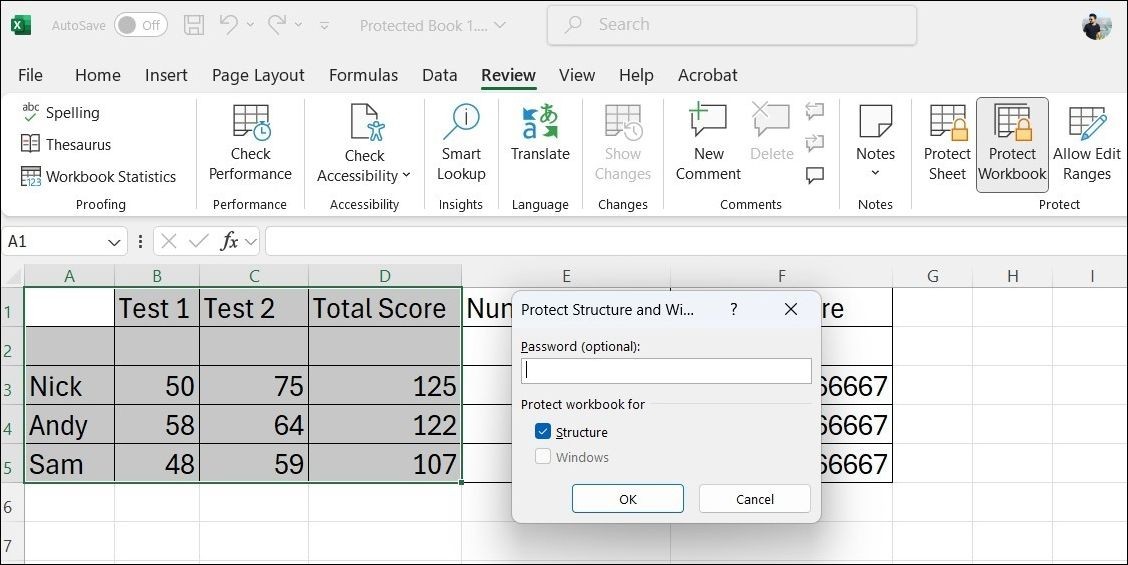The width and height of the screenshot is (1128, 565).
Task: Select the Data tab
Action: pos(440,75)
